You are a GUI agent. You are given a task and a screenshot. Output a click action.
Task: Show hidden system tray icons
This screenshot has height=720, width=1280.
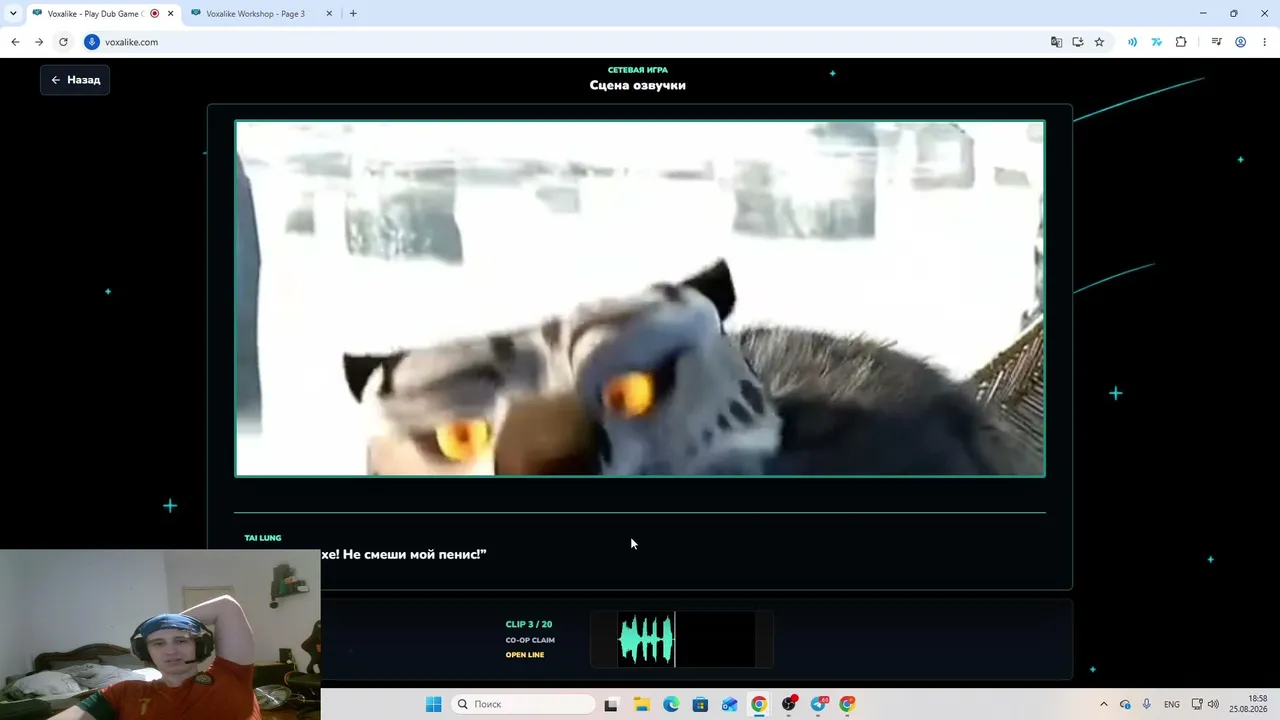(x=1104, y=704)
